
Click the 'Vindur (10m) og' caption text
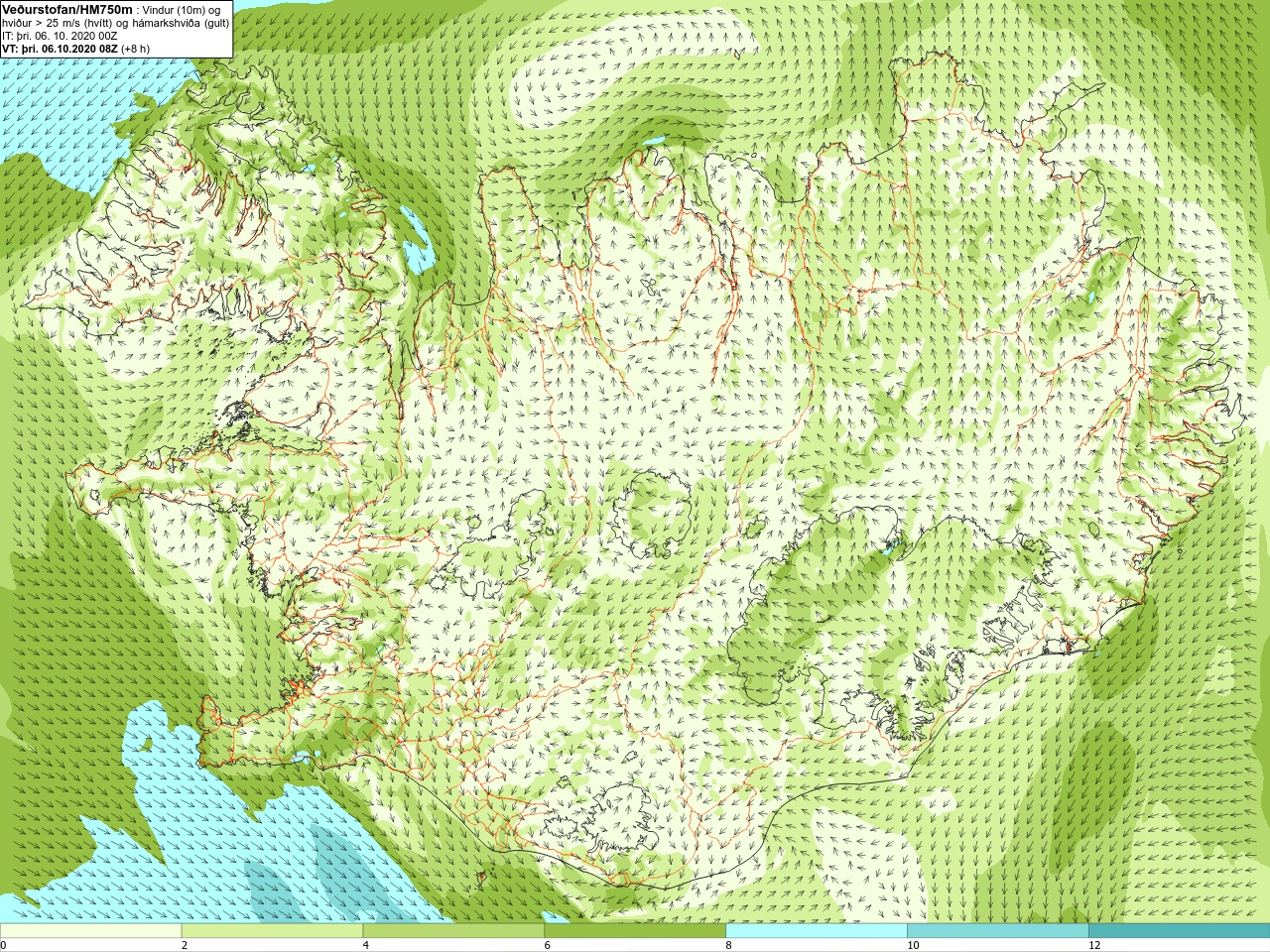[x=182, y=10]
